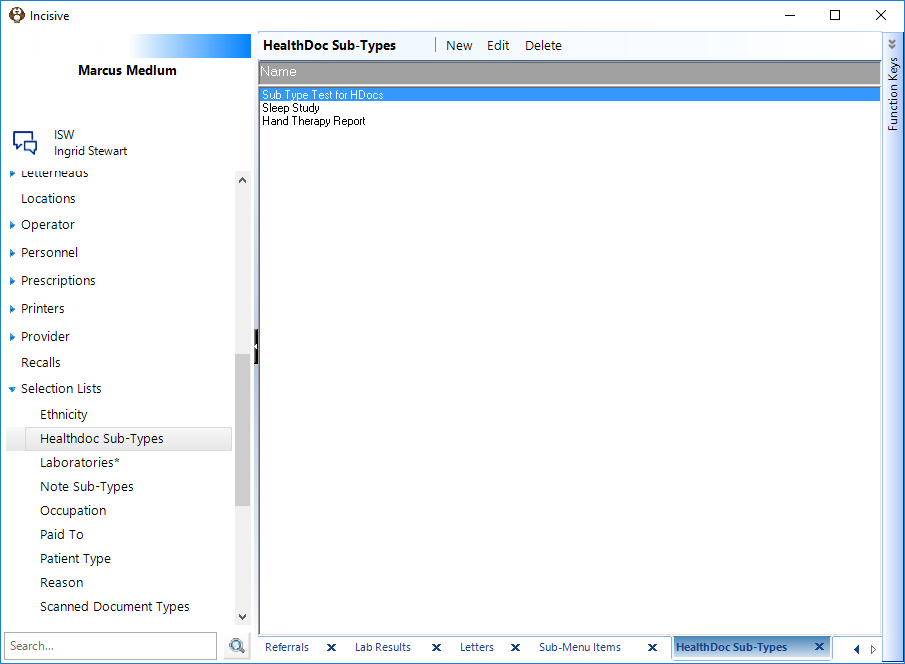Open the chat messages icon beside ISW
The image size is (905, 664).
(25, 142)
